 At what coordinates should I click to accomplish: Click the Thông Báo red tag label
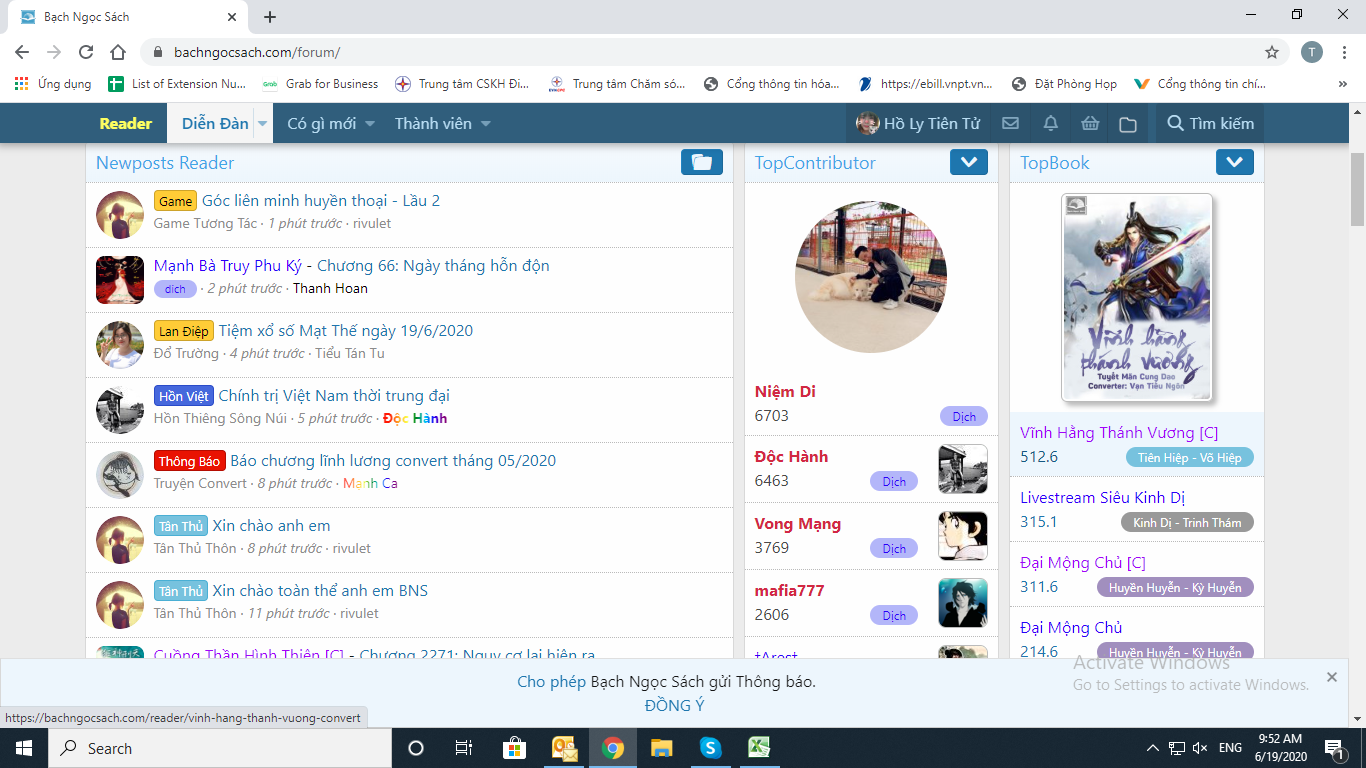pos(189,461)
